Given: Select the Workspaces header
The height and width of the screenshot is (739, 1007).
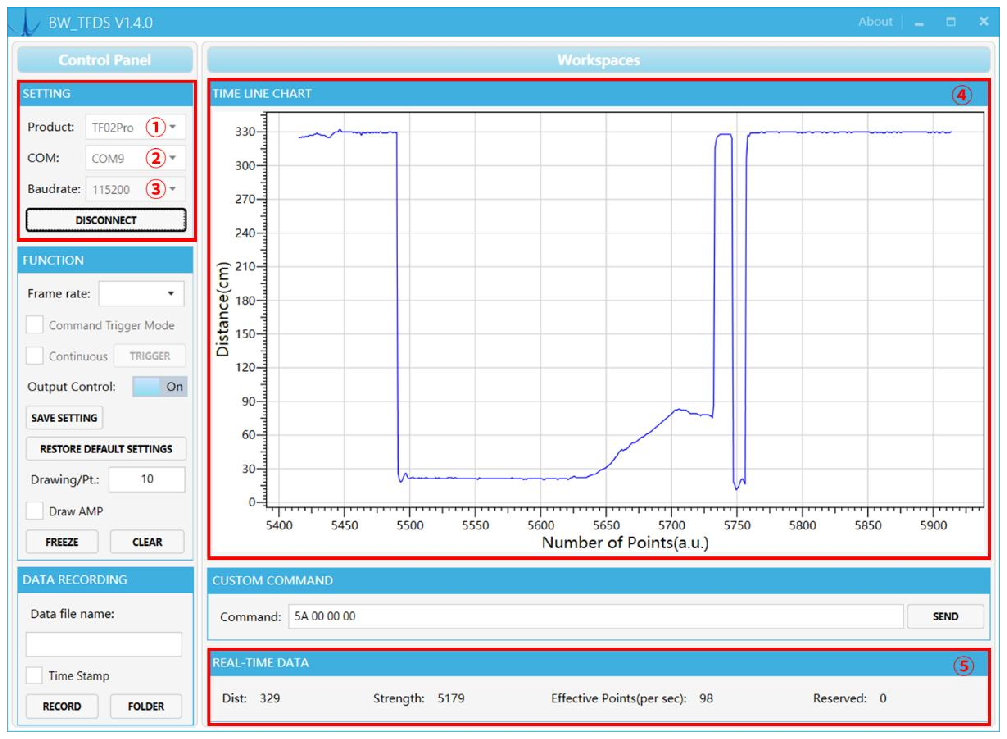Looking at the screenshot, I should 599,60.
